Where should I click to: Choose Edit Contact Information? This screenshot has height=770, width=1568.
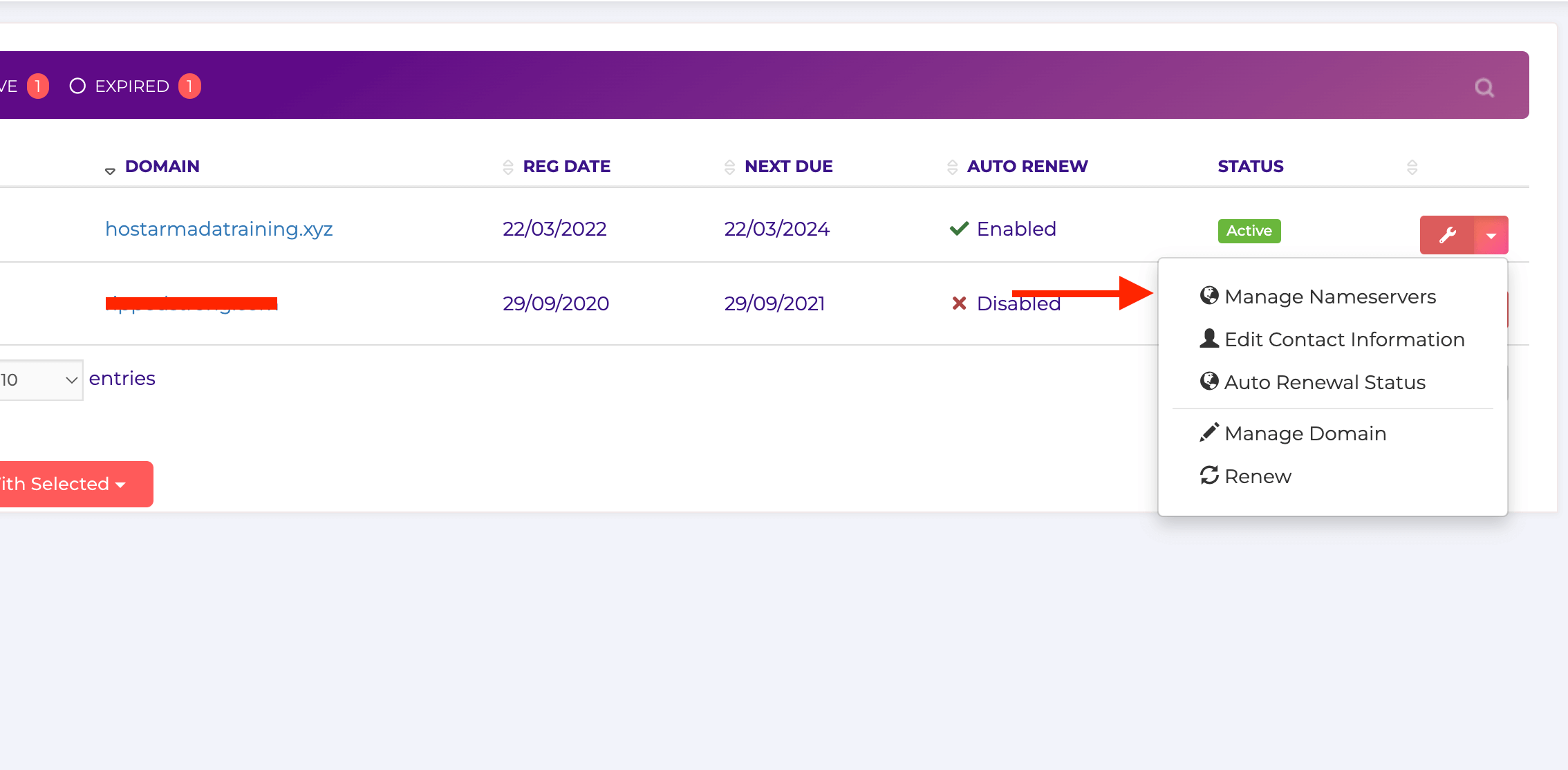[1332, 339]
